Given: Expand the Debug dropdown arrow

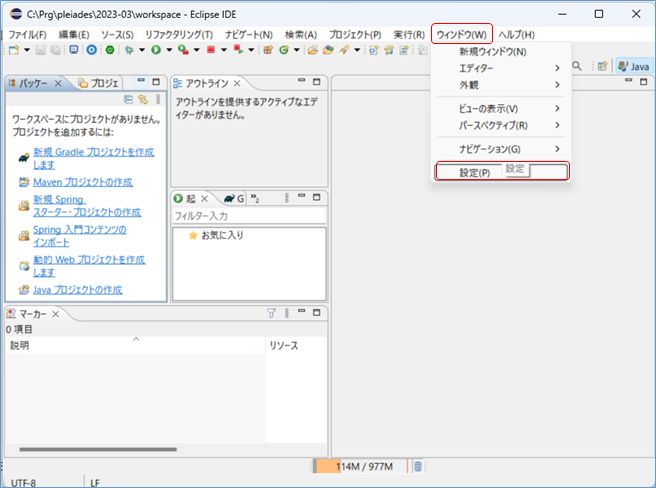Looking at the screenshot, I should [142, 50].
